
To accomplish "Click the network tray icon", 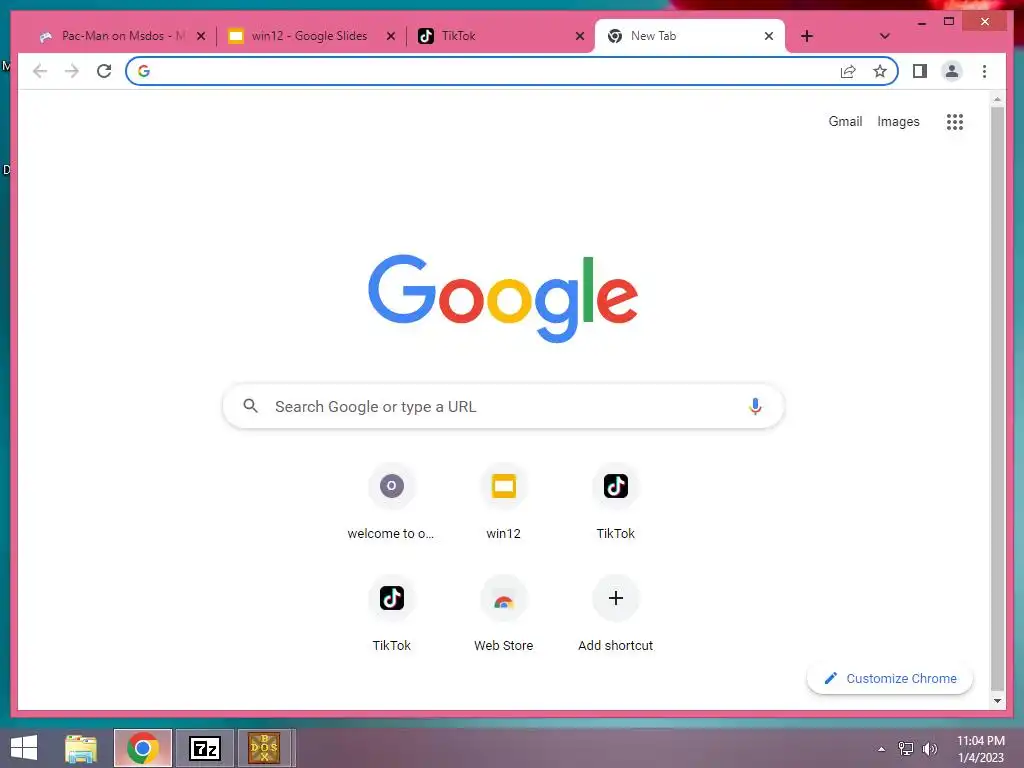I will coord(905,749).
